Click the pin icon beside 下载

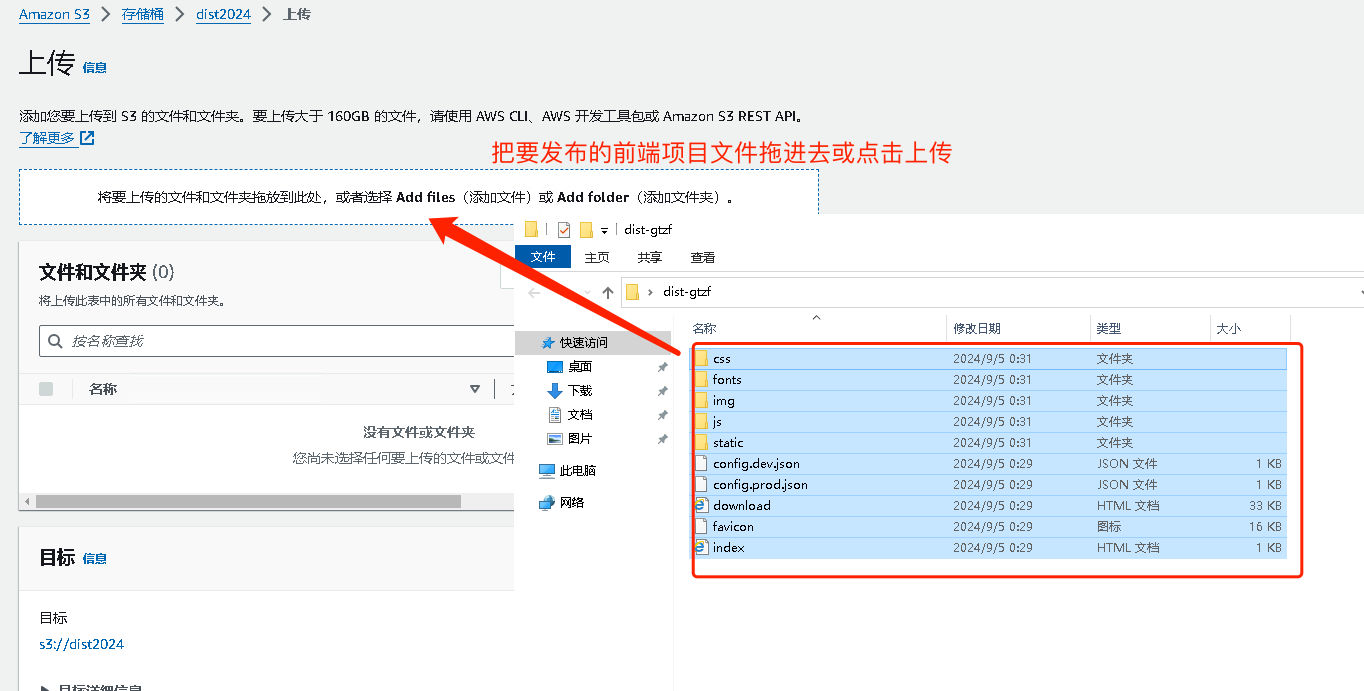click(x=662, y=391)
